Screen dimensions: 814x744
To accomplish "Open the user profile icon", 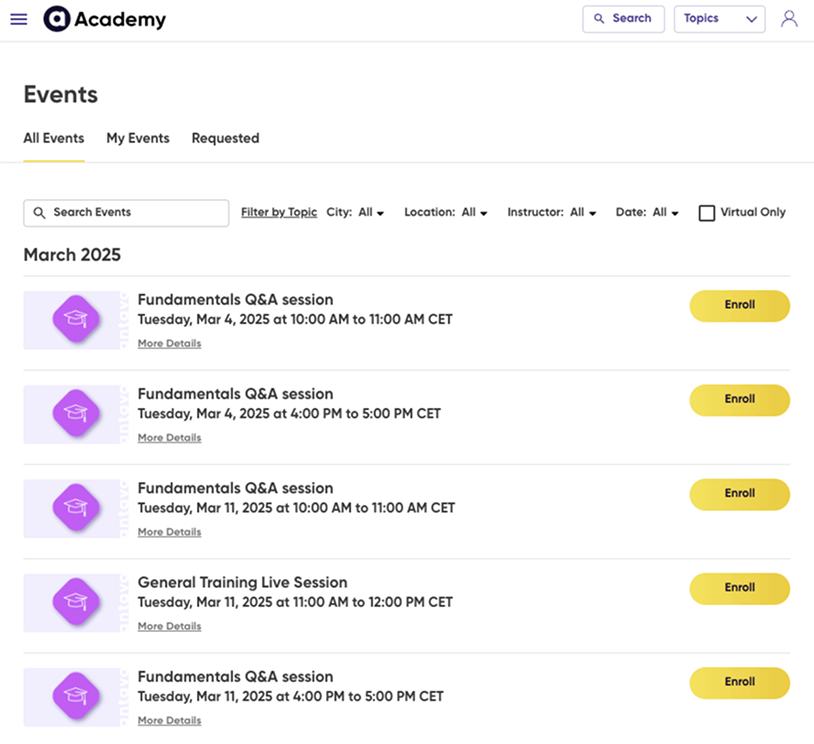I will click(789, 18).
